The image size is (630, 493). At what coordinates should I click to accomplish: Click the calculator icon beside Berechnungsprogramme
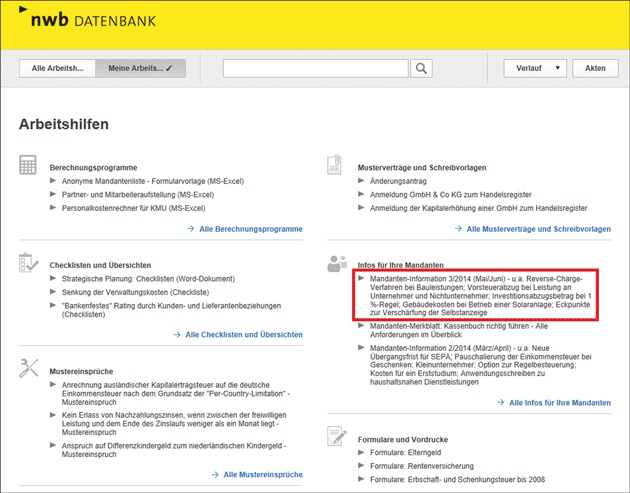28,165
